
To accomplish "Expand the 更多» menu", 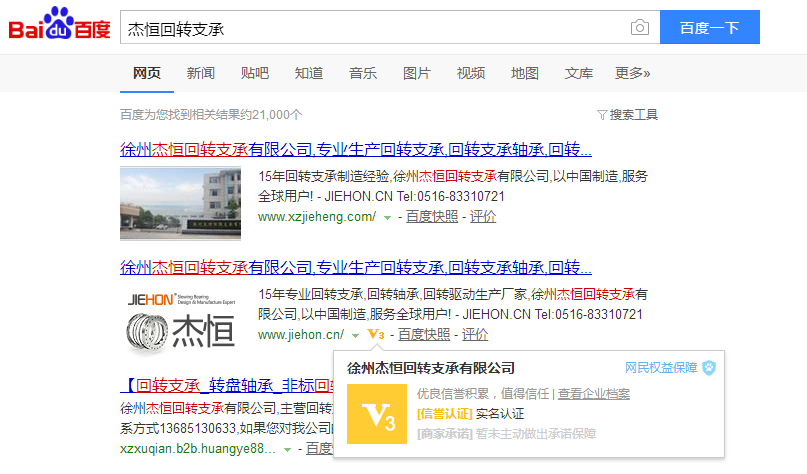I will [633, 73].
